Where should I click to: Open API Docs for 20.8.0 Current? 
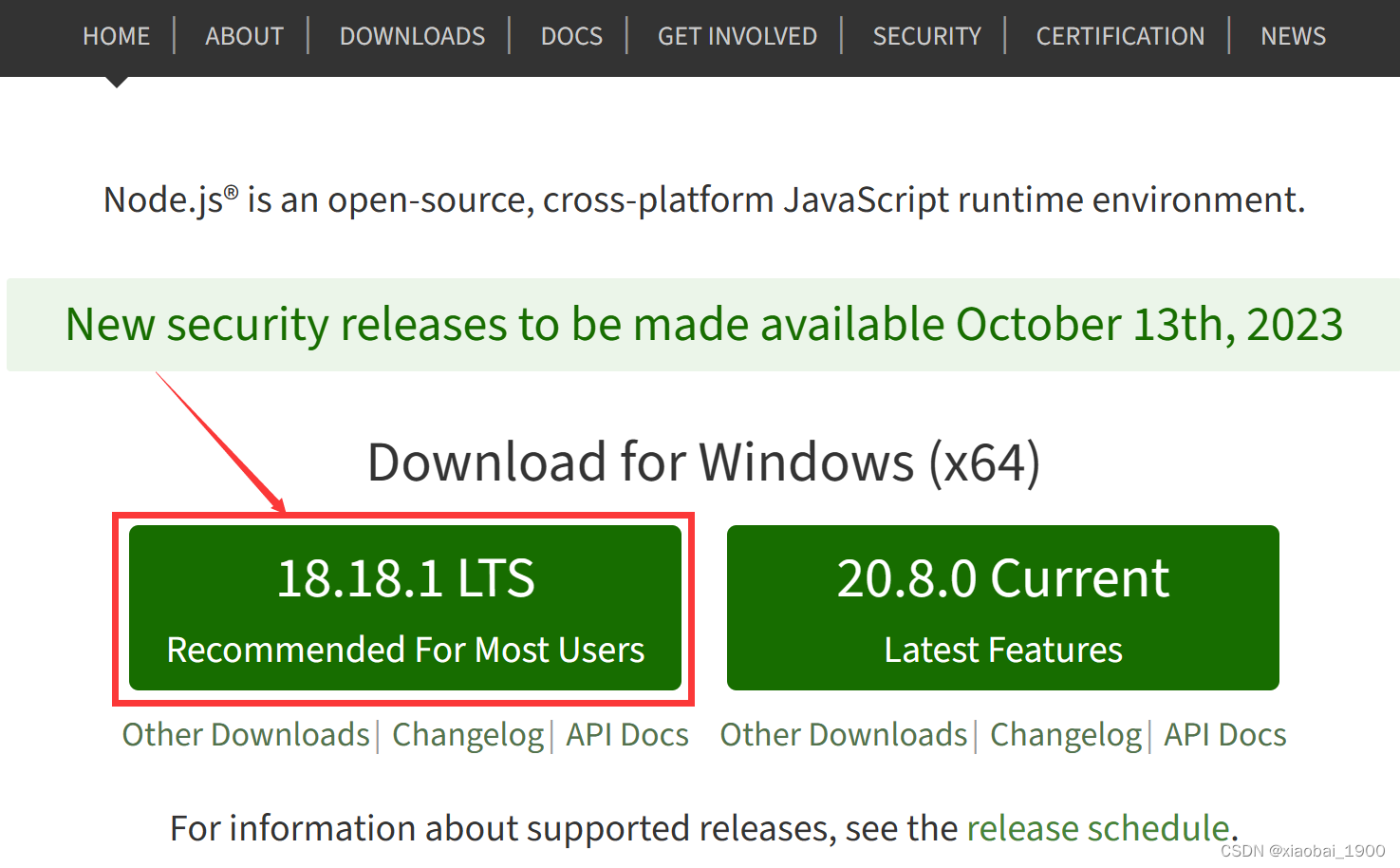(x=1225, y=734)
